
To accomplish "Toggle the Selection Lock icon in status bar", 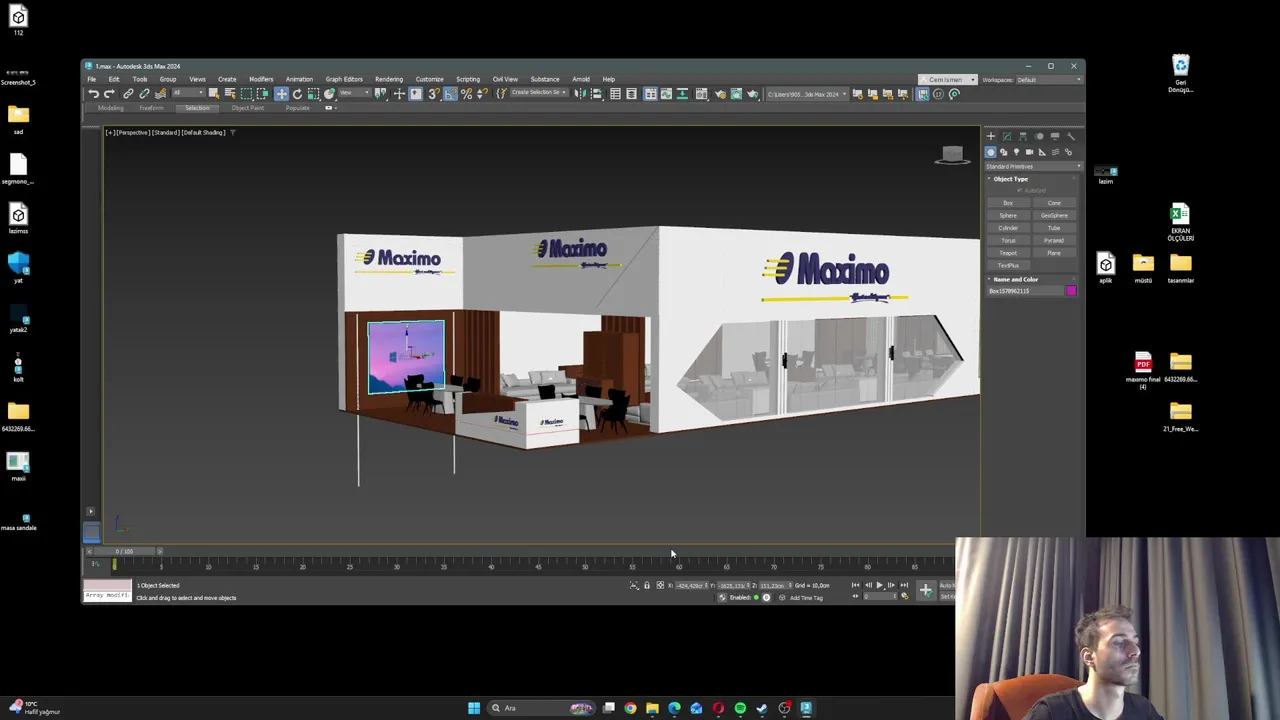I will pyautogui.click(x=646, y=585).
